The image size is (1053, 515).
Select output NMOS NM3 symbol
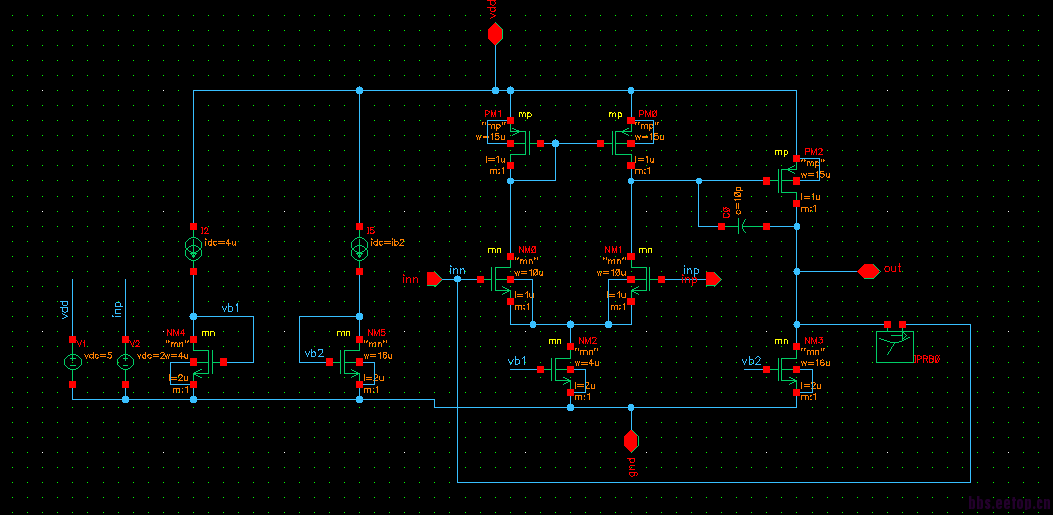click(x=784, y=369)
